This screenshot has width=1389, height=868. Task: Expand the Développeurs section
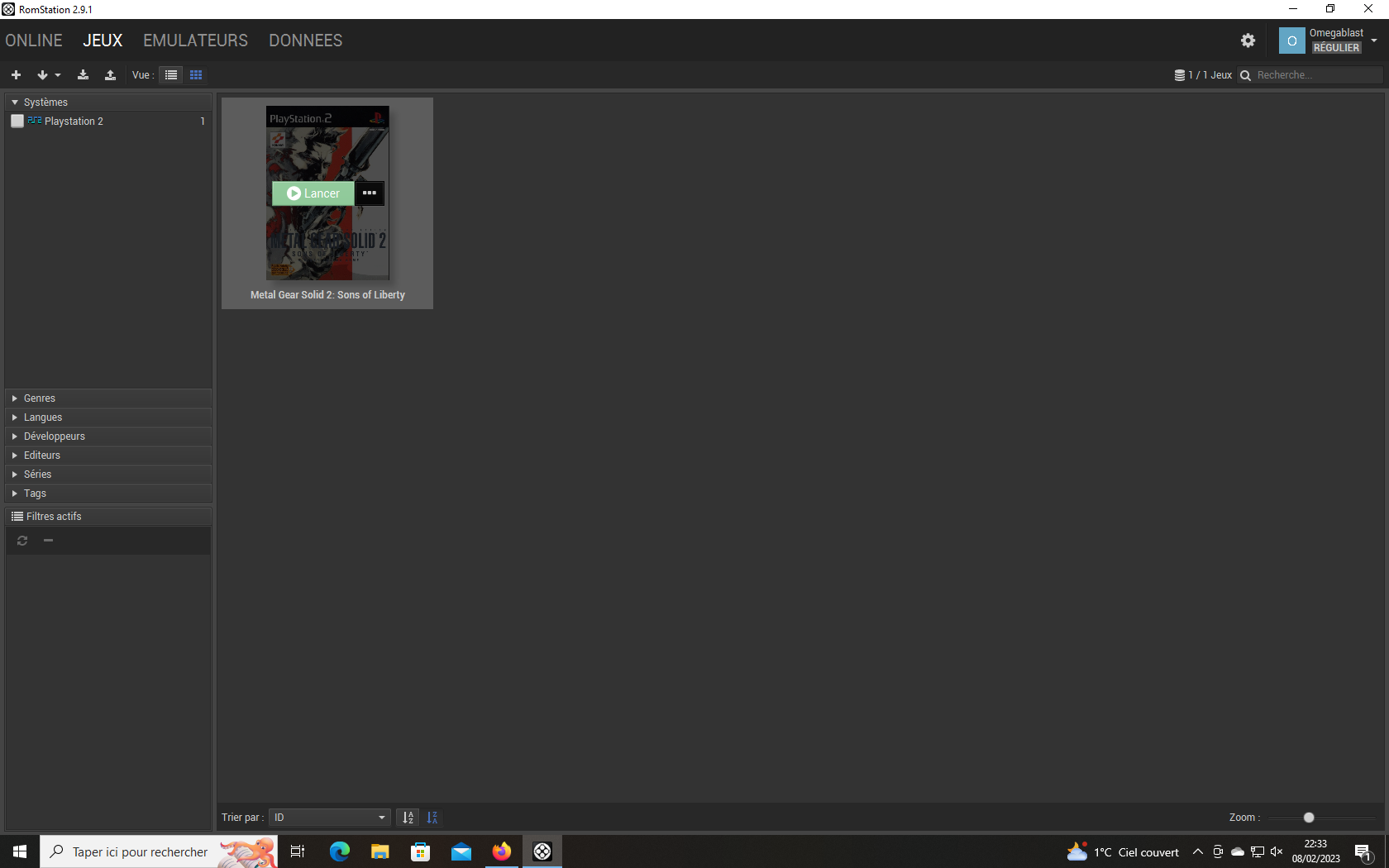(108, 436)
